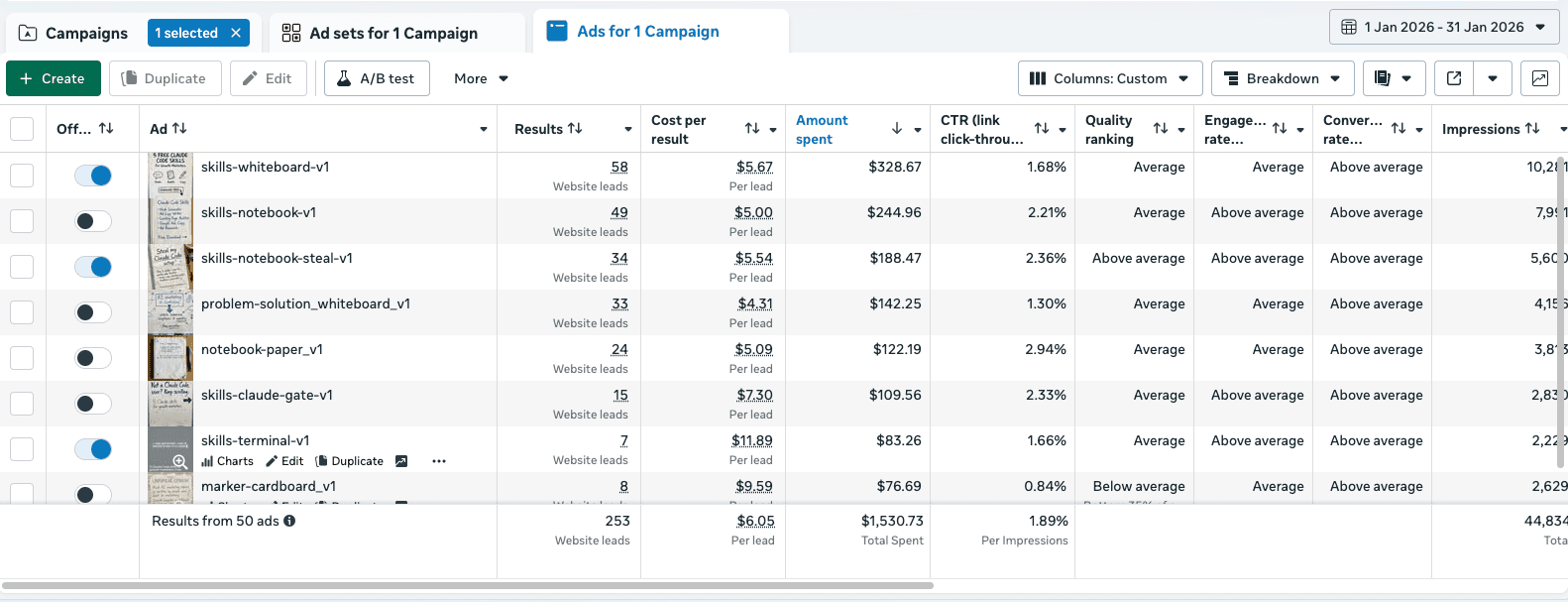The width and height of the screenshot is (1568, 602).
Task: Toggle skills-notebook-v1 ad on
Action: 93,221
